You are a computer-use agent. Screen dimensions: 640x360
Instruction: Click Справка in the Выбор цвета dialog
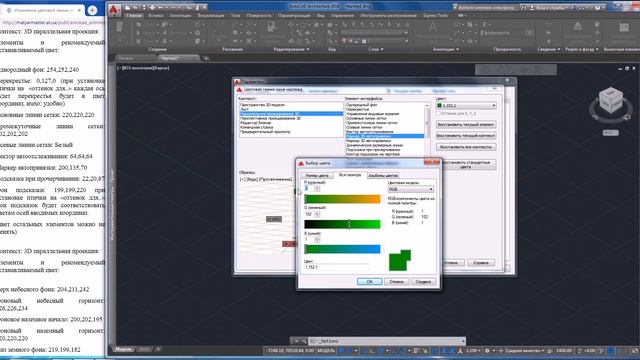423,282
